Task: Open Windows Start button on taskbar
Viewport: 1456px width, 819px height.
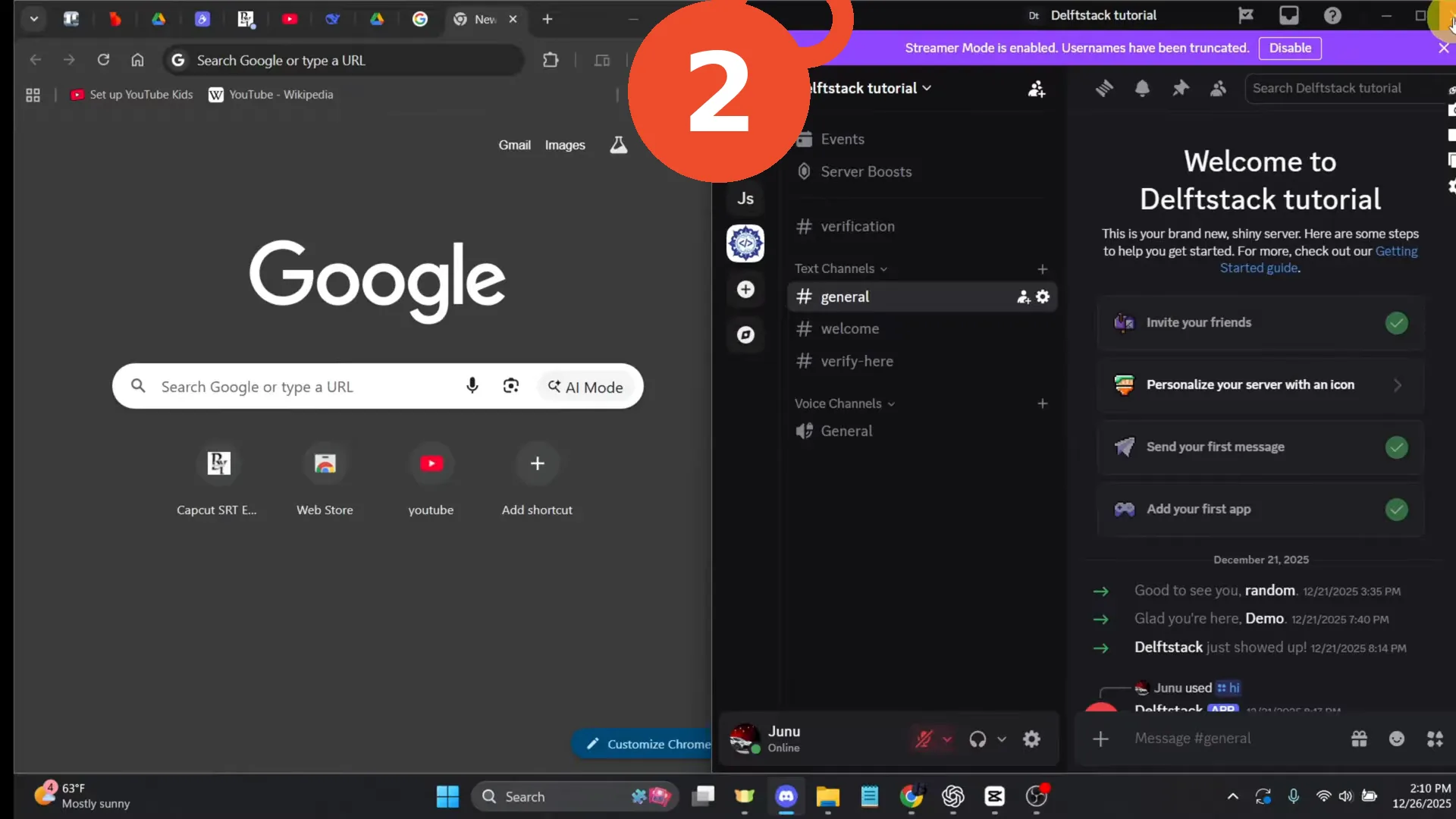Action: [x=447, y=796]
